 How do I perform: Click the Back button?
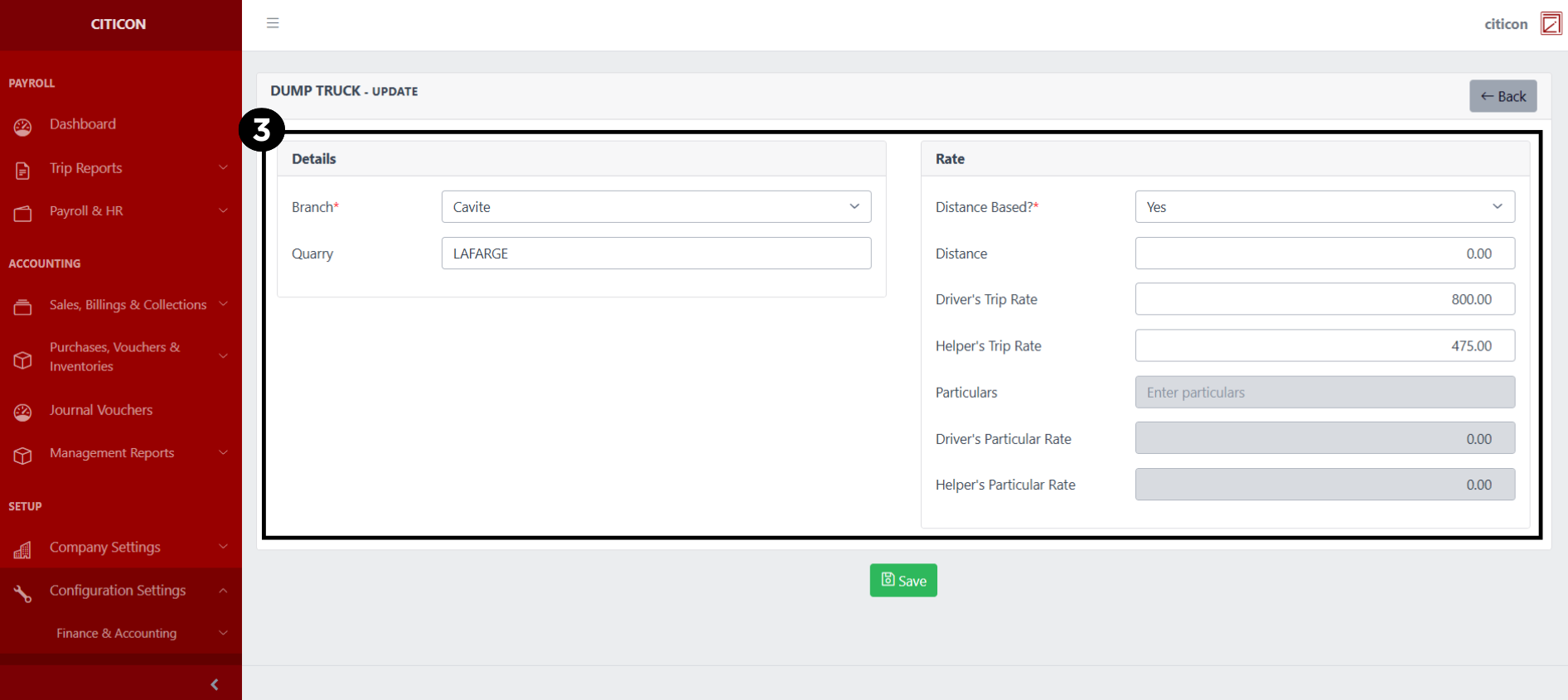[1503, 96]
